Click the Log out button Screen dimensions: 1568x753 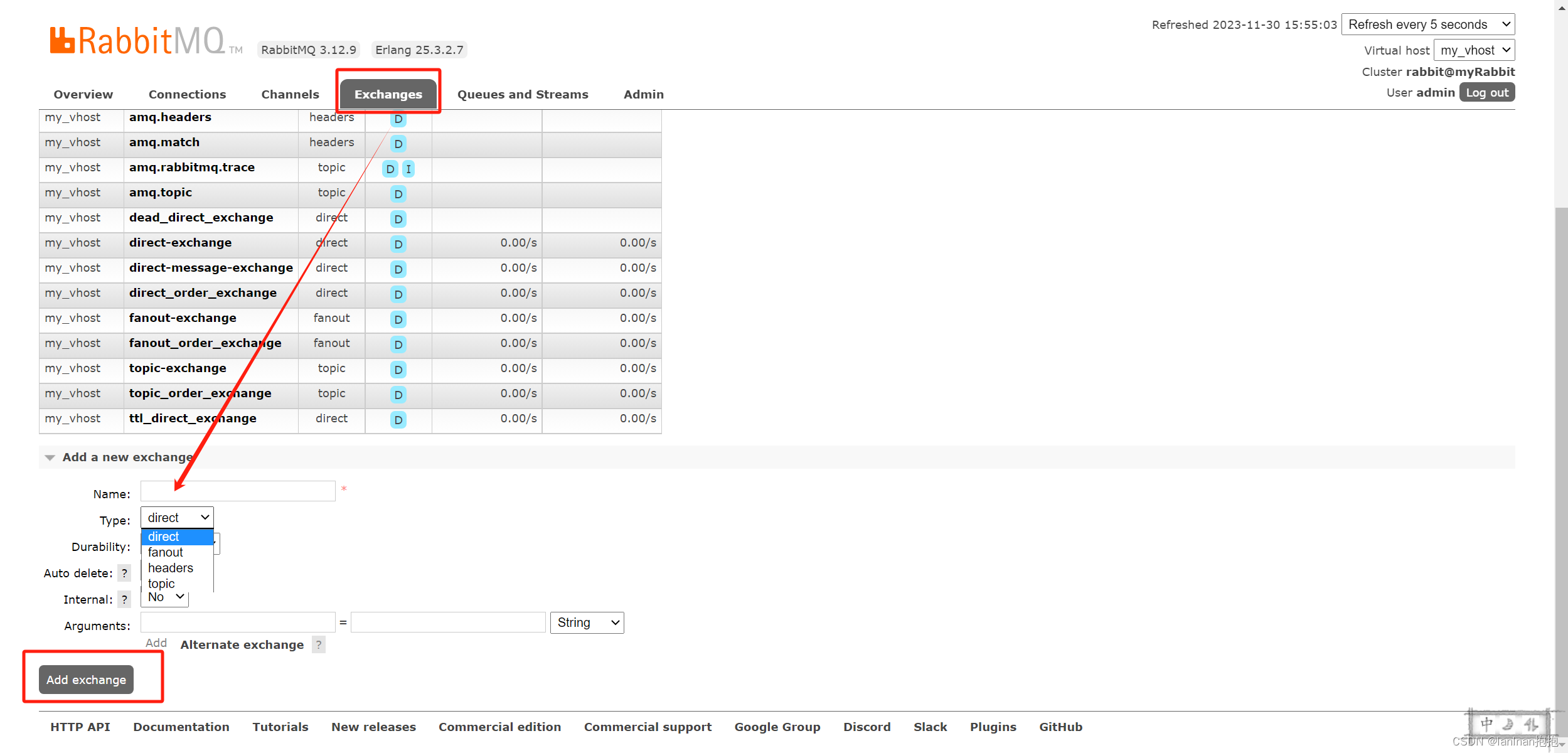click(1487, 92)
